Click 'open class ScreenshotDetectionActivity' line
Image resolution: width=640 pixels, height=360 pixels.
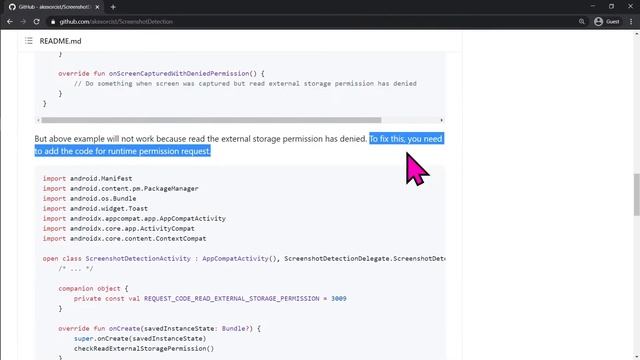(x=244, y=258)
